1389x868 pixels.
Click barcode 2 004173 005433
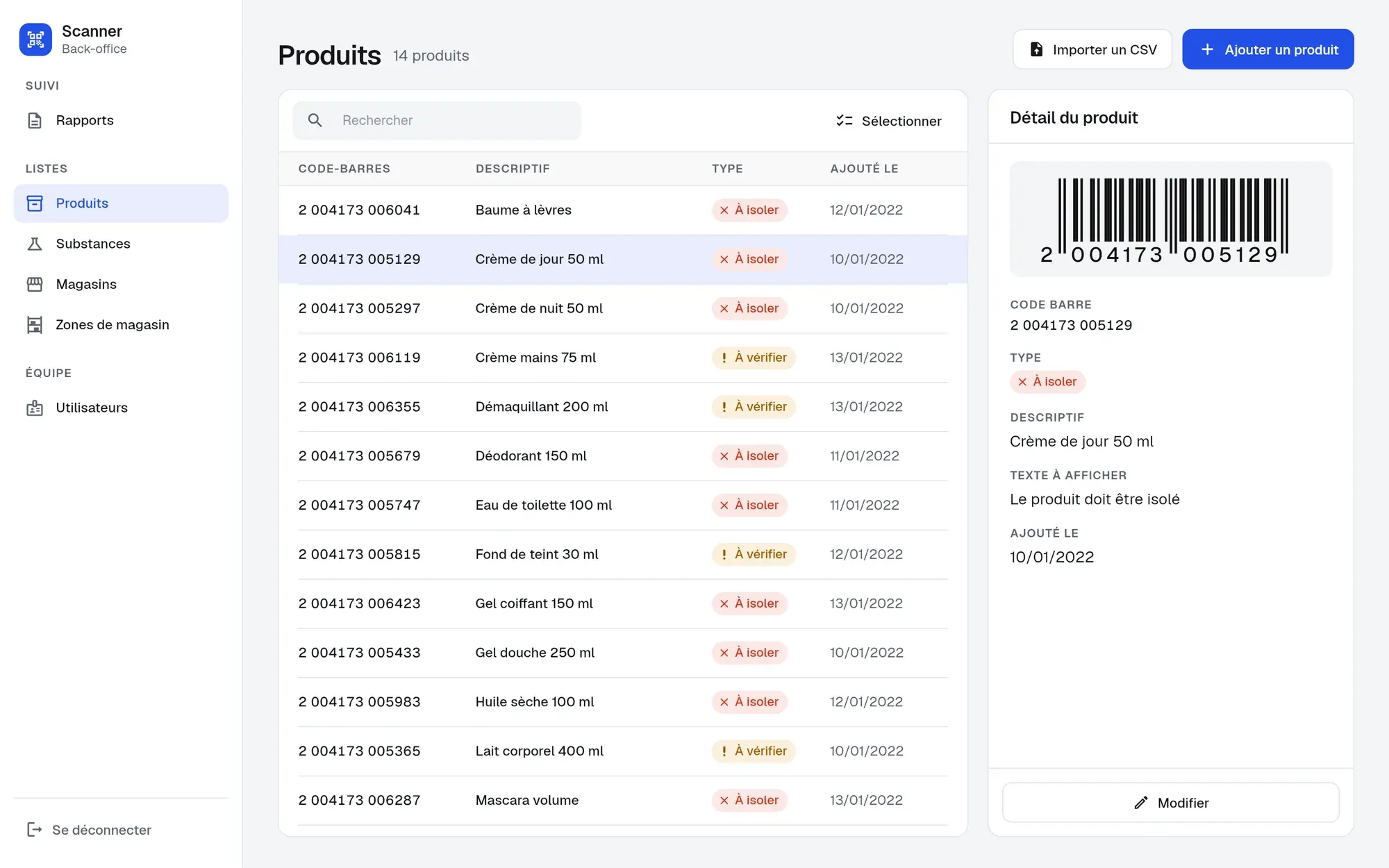tap(359, 653)
